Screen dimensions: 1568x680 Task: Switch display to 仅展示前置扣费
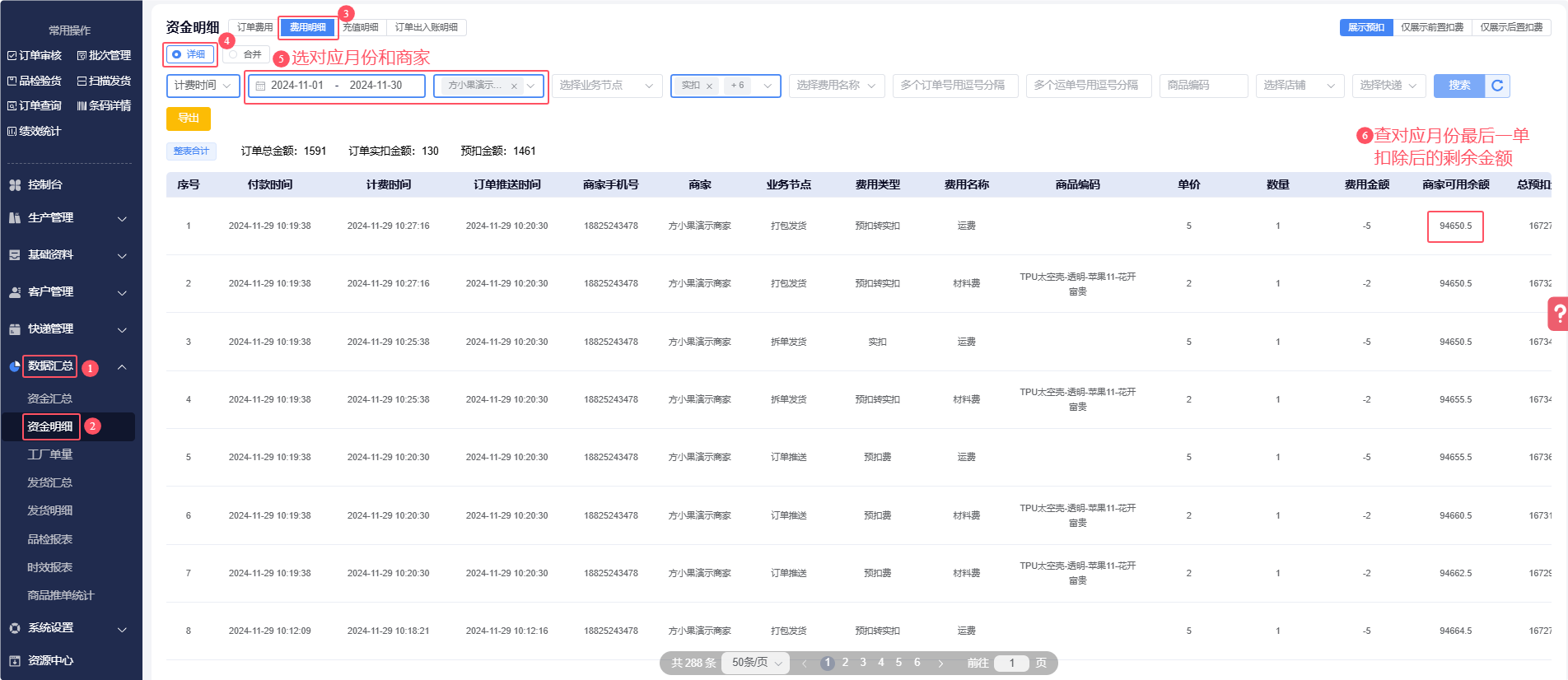(1432, 27)
